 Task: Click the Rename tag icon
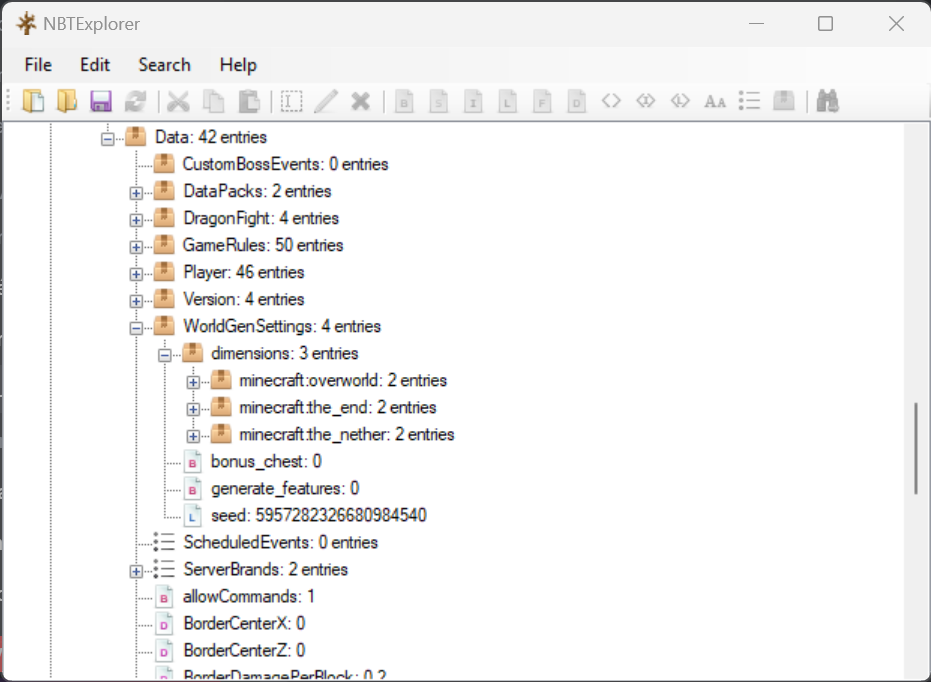291,101
